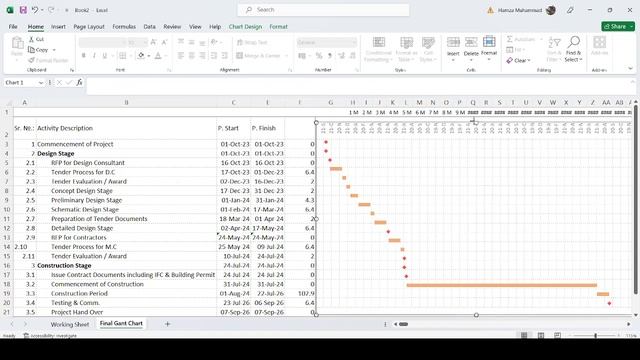Click the Undo arrow icon
Screen dimensions: 640x360
click(35, 10)
